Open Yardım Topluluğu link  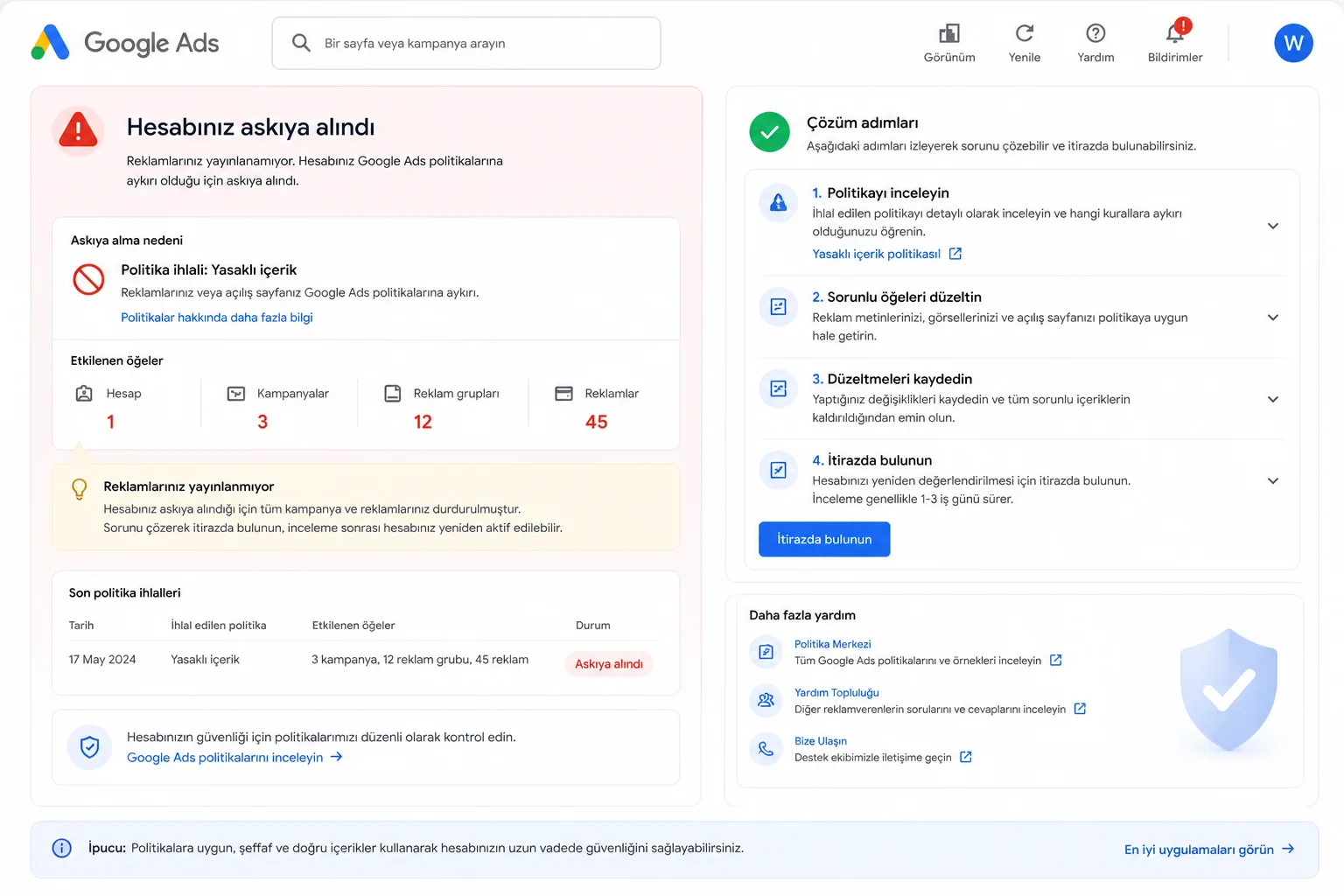[836, 692]
